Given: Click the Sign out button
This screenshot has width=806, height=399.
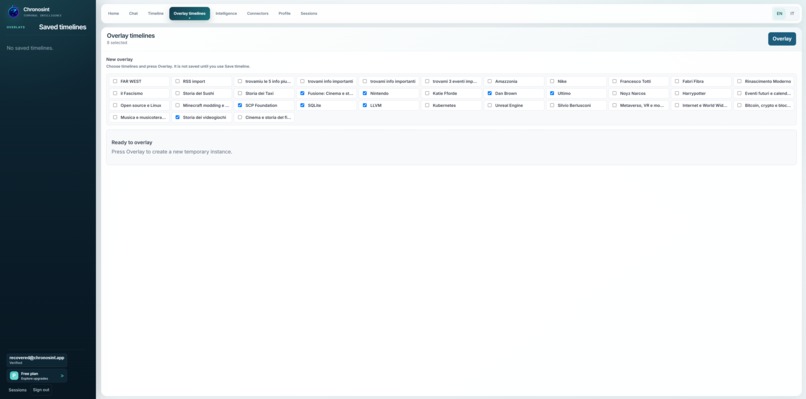Looking at the screenshot, I should tap(41, 390).
